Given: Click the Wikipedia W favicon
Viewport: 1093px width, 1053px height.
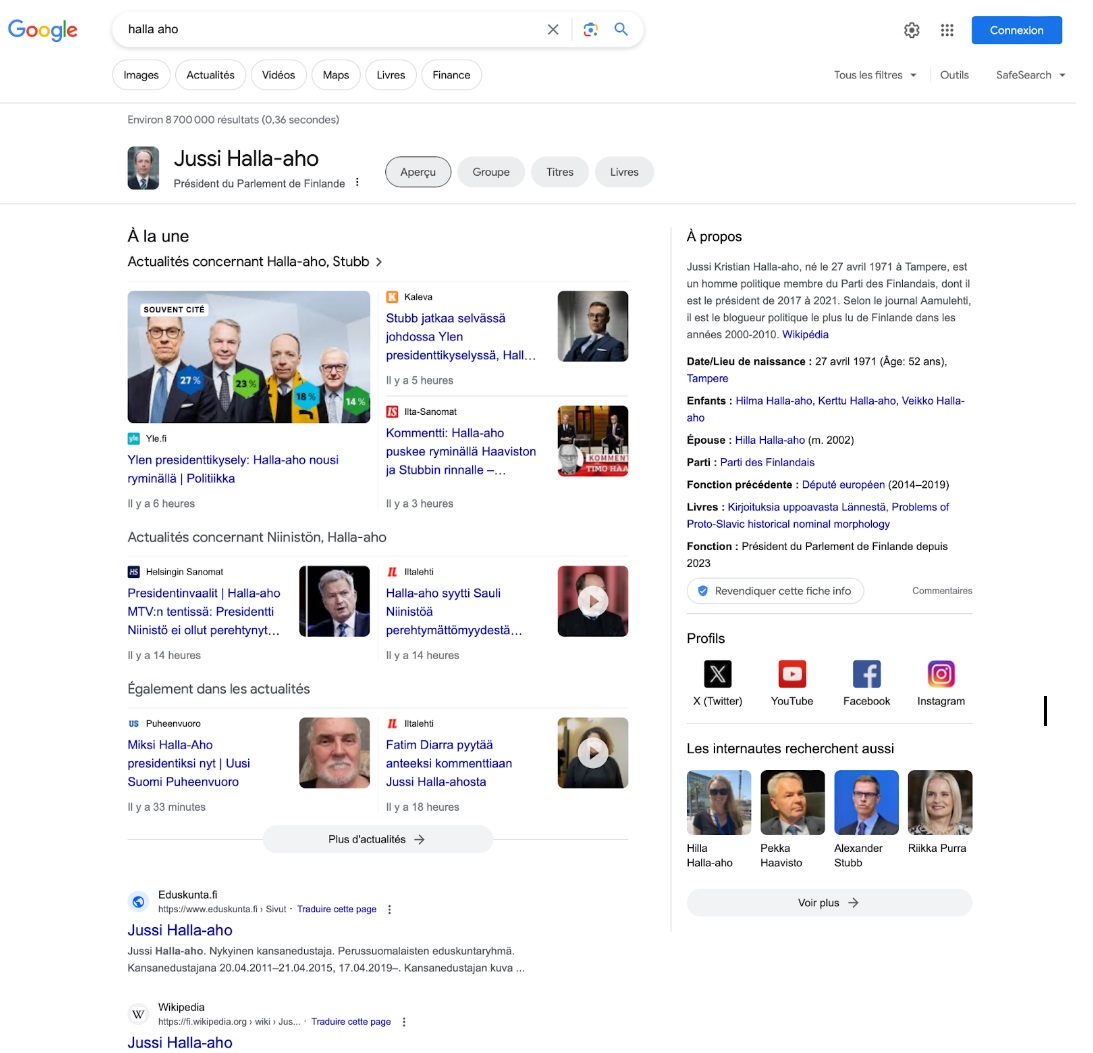Looking at the screenshot, I should click(x=139, y=1015).
